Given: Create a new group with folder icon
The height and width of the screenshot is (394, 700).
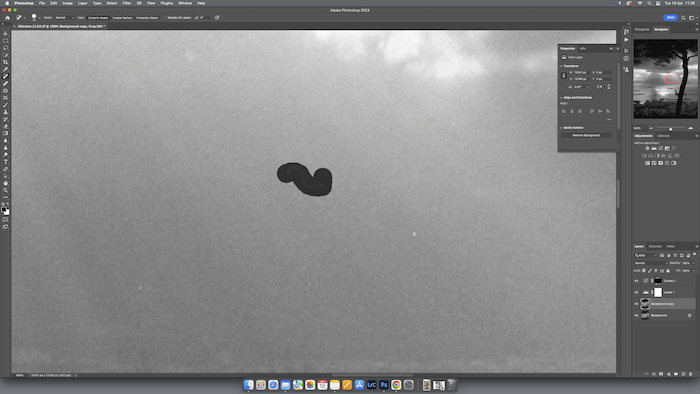Looking at the screenshot, I should pos(676,374).
